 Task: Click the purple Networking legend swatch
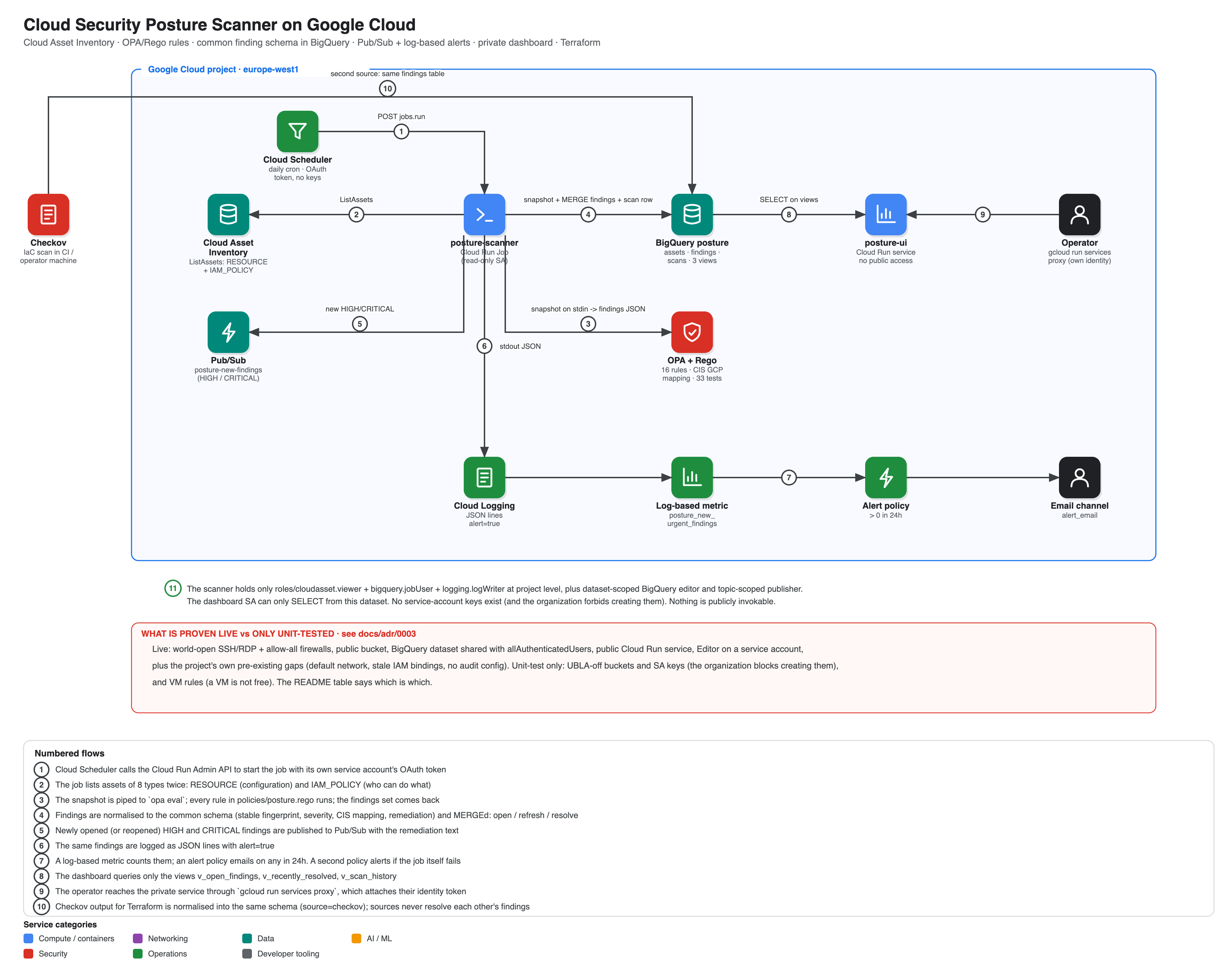click(138, 938)
